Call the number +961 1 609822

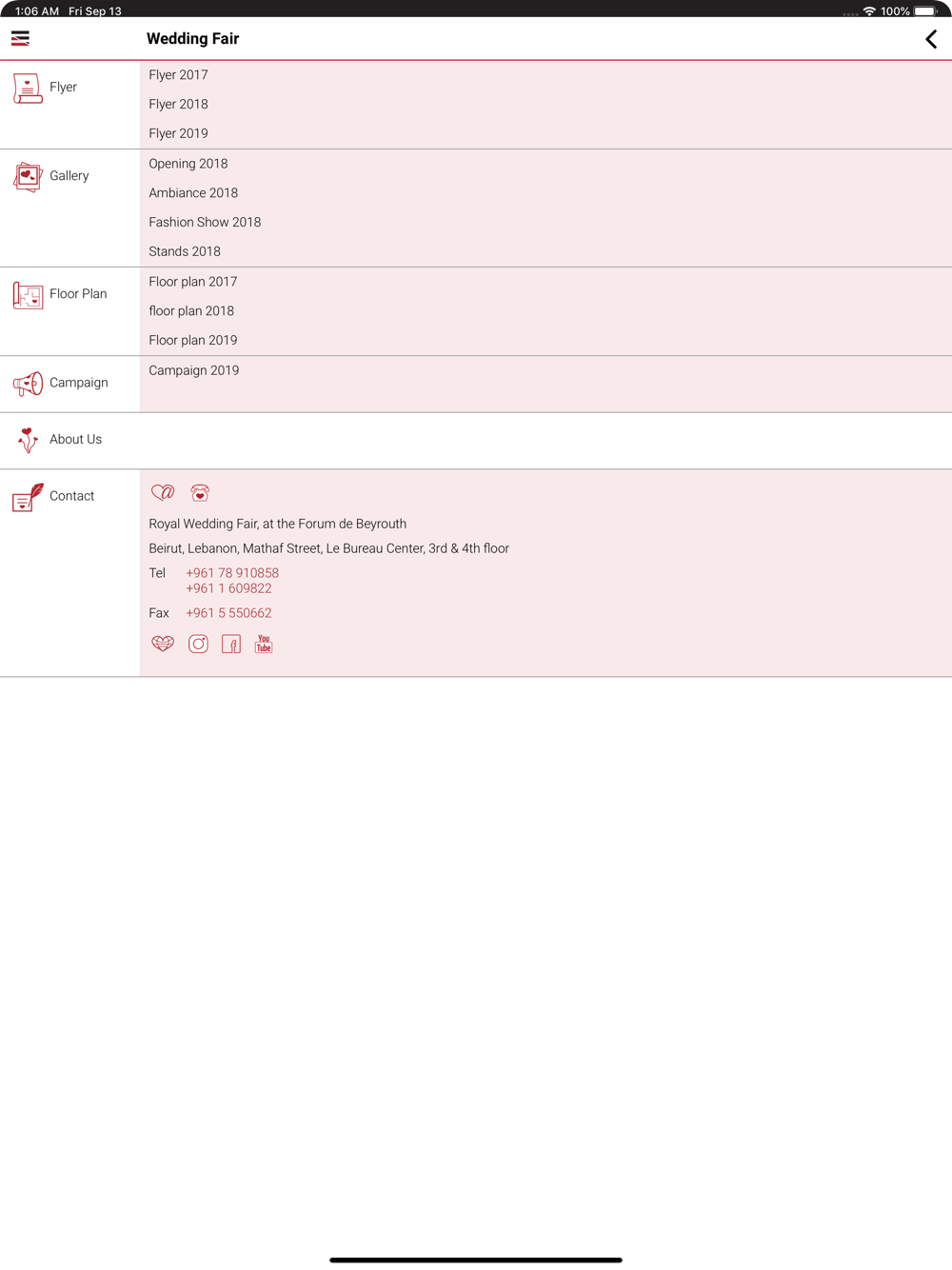pos(228,588)
